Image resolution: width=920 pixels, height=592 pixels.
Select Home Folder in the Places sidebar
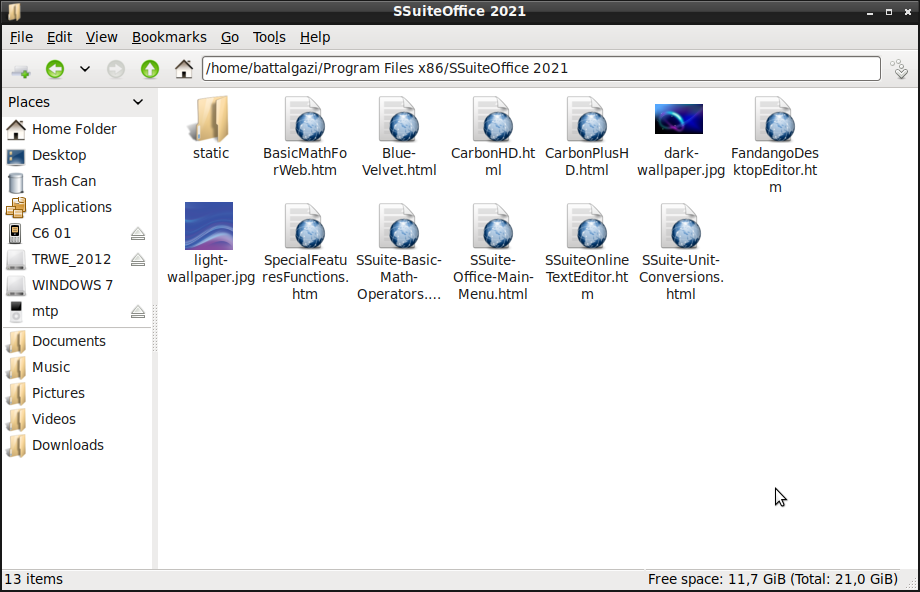[x=76, y=129]
